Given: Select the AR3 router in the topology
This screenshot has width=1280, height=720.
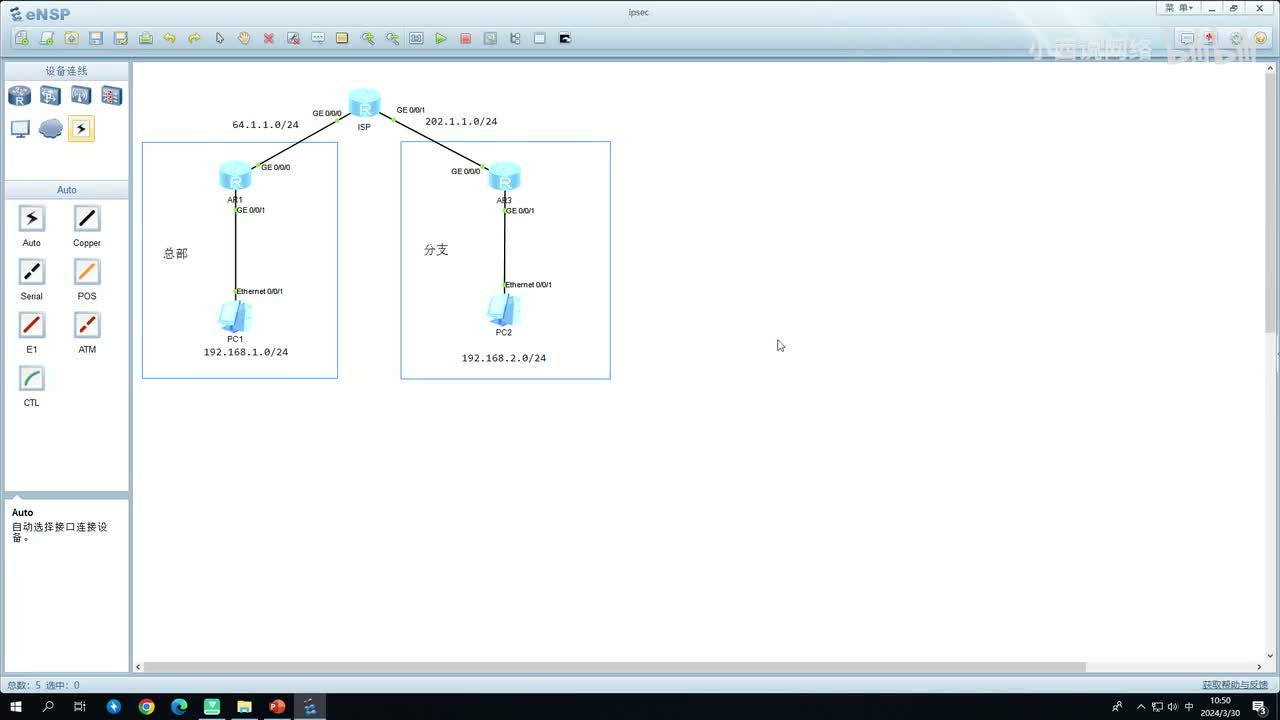Looking at the screenshot, I should 504,177.
